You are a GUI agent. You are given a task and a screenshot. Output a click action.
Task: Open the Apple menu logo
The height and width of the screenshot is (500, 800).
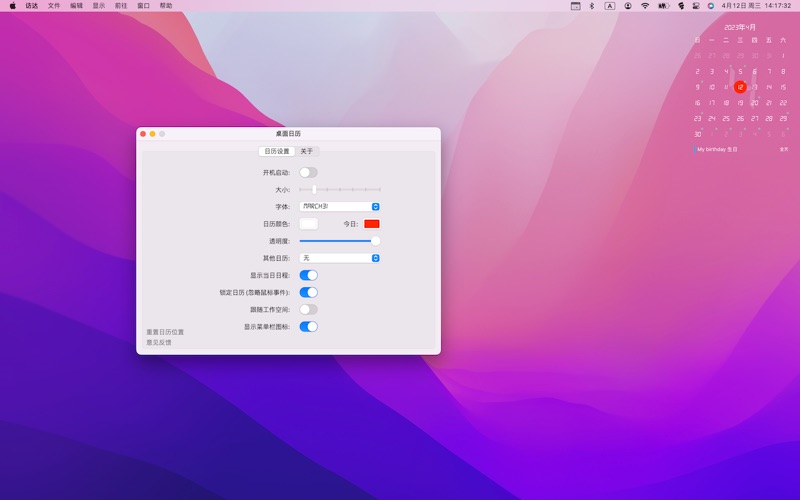point(13,6)
